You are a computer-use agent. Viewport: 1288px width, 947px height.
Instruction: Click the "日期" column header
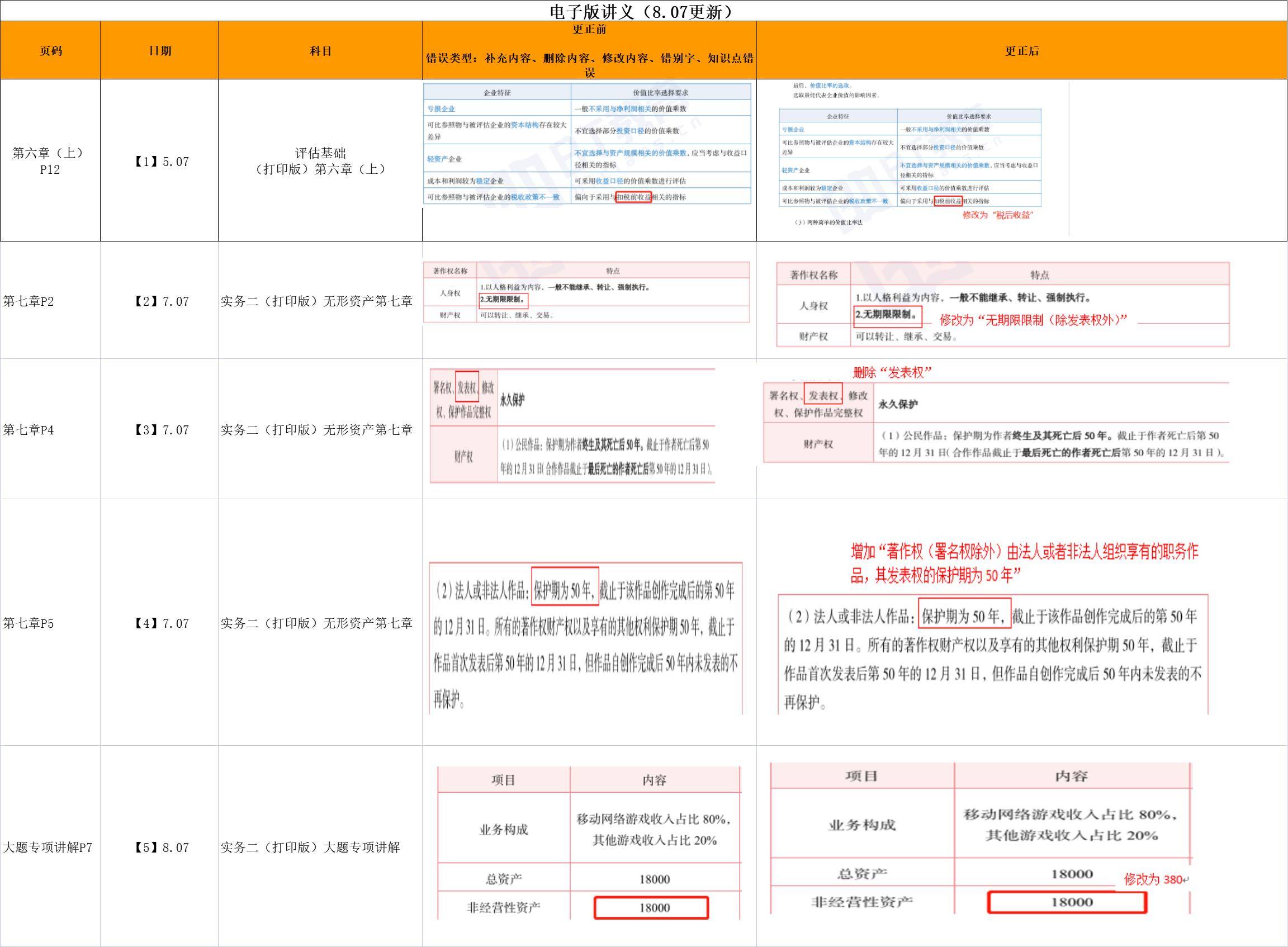coord(160,51)
